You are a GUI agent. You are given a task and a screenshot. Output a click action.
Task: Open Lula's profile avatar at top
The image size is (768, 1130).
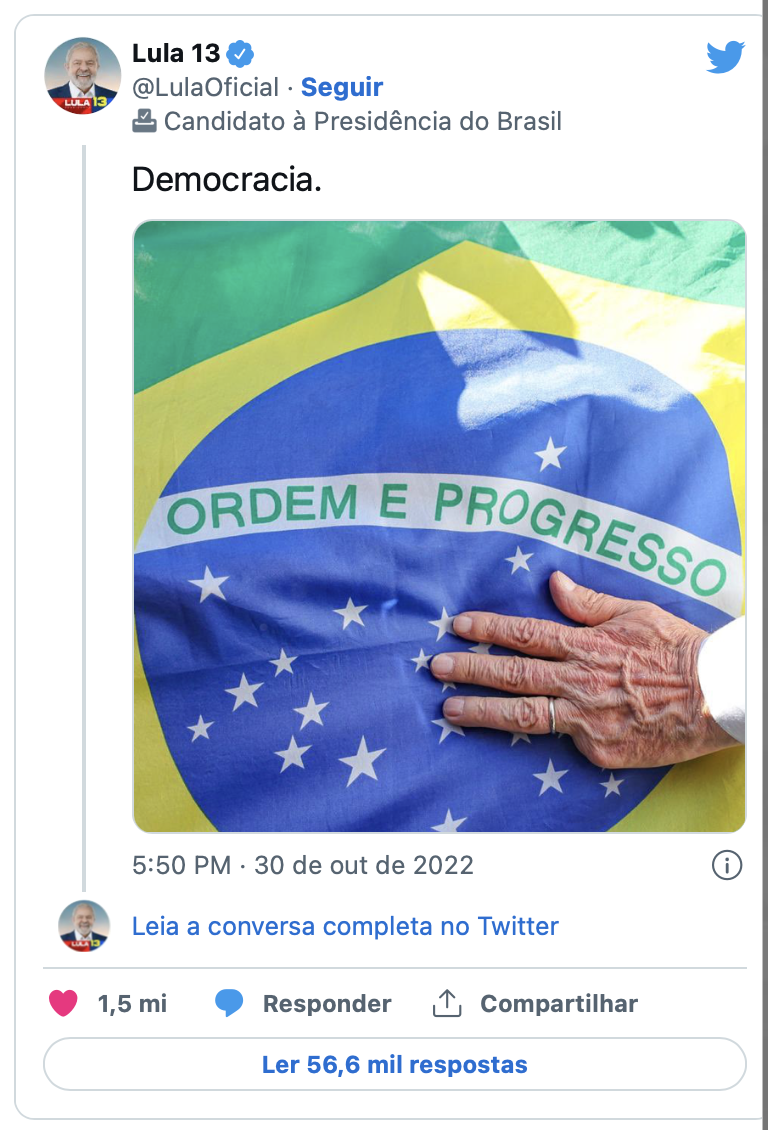83,77
